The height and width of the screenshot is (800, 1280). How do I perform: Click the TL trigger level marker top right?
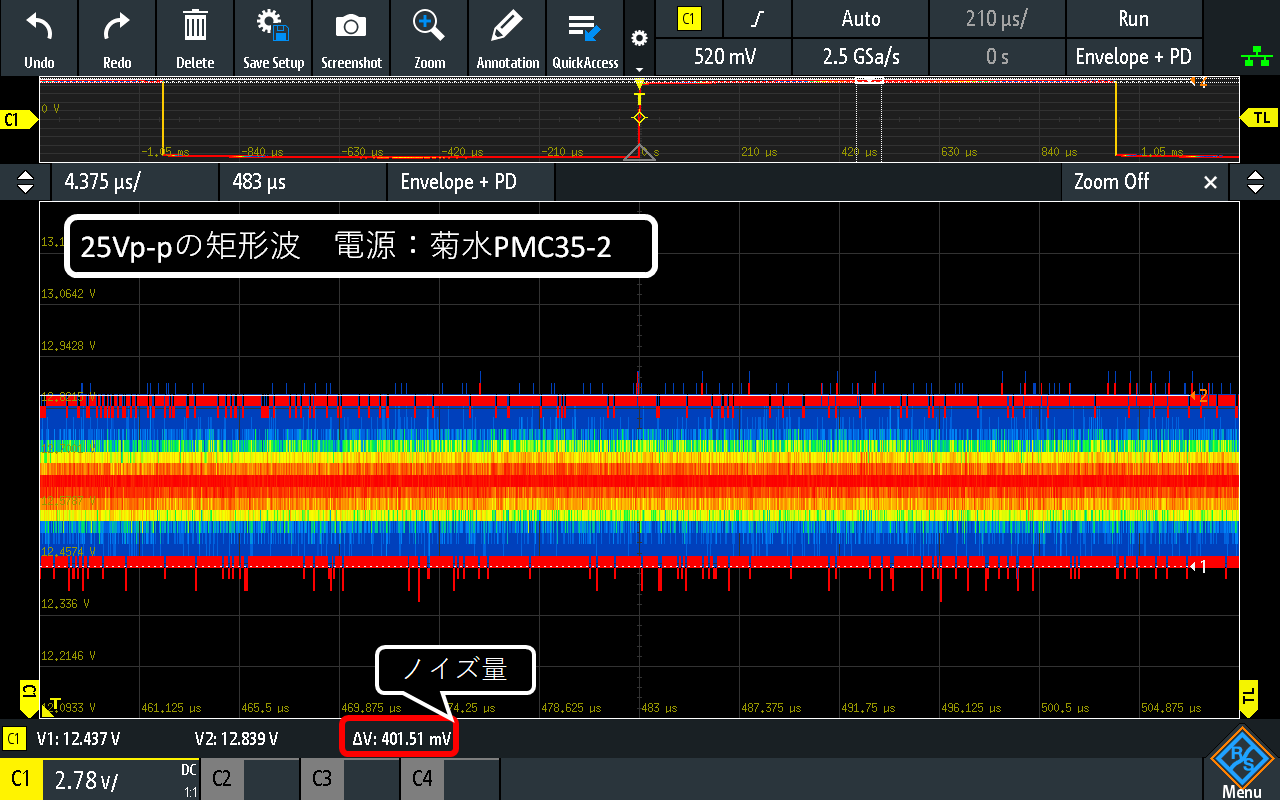tap(1260, 118)
